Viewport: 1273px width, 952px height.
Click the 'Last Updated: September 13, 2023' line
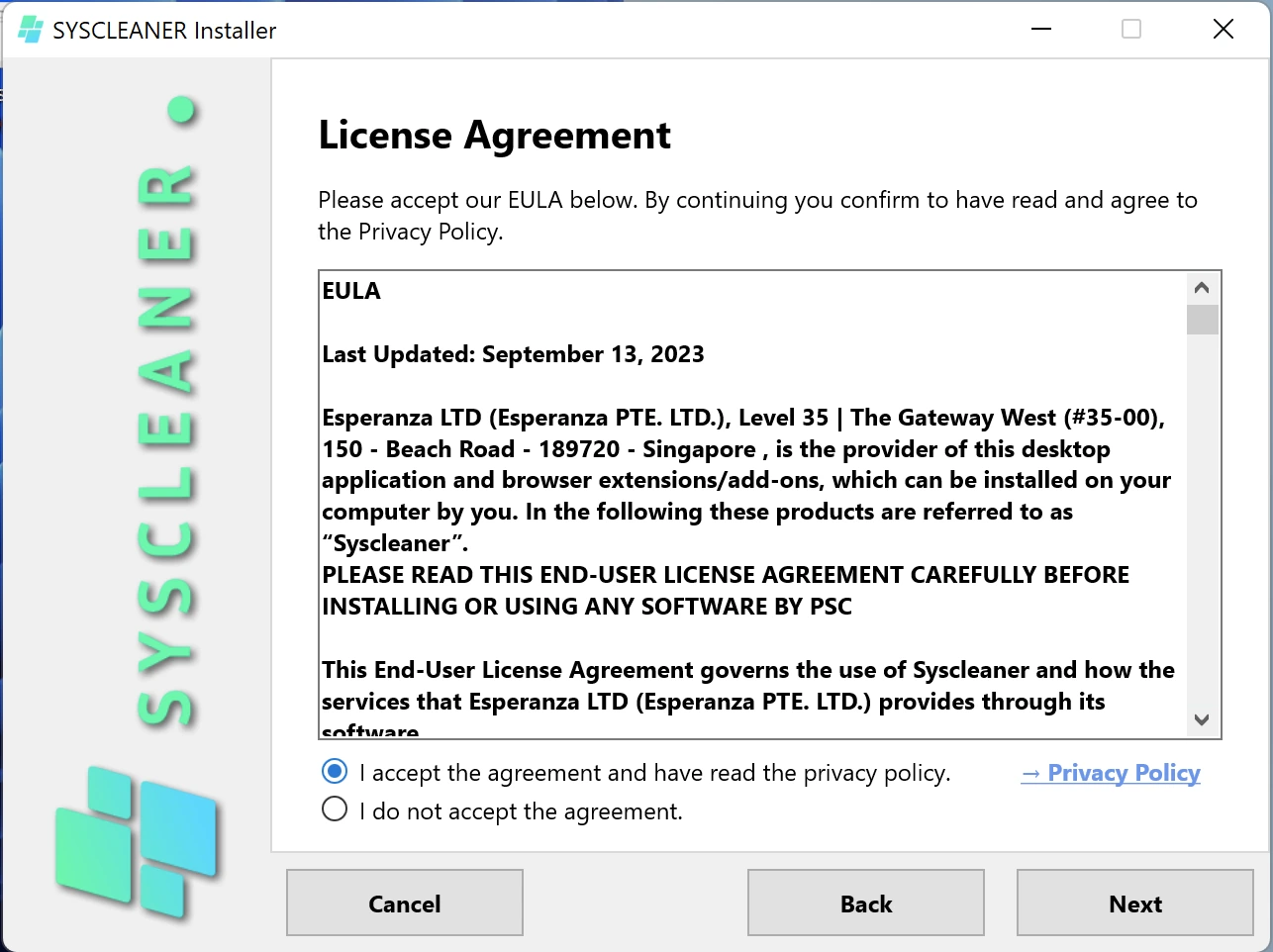[513, 354]
